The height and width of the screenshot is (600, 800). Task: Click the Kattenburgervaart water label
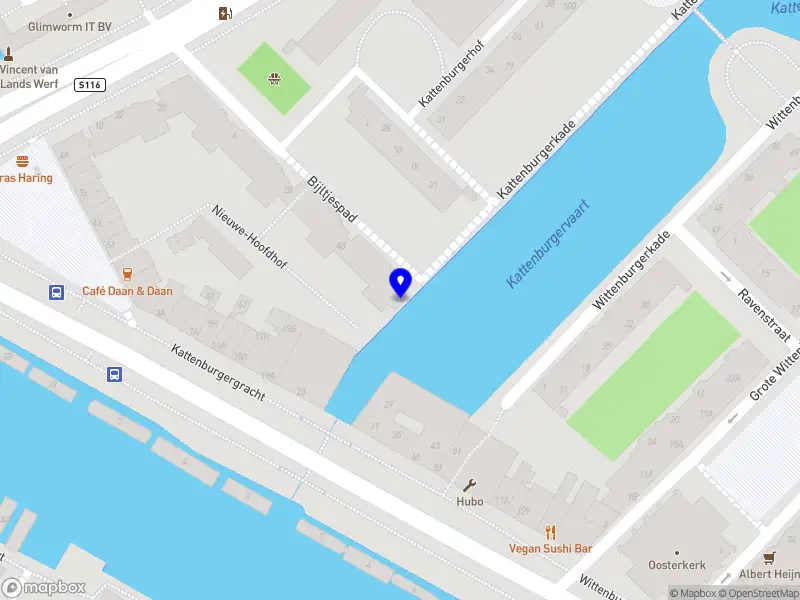(547, 244)
